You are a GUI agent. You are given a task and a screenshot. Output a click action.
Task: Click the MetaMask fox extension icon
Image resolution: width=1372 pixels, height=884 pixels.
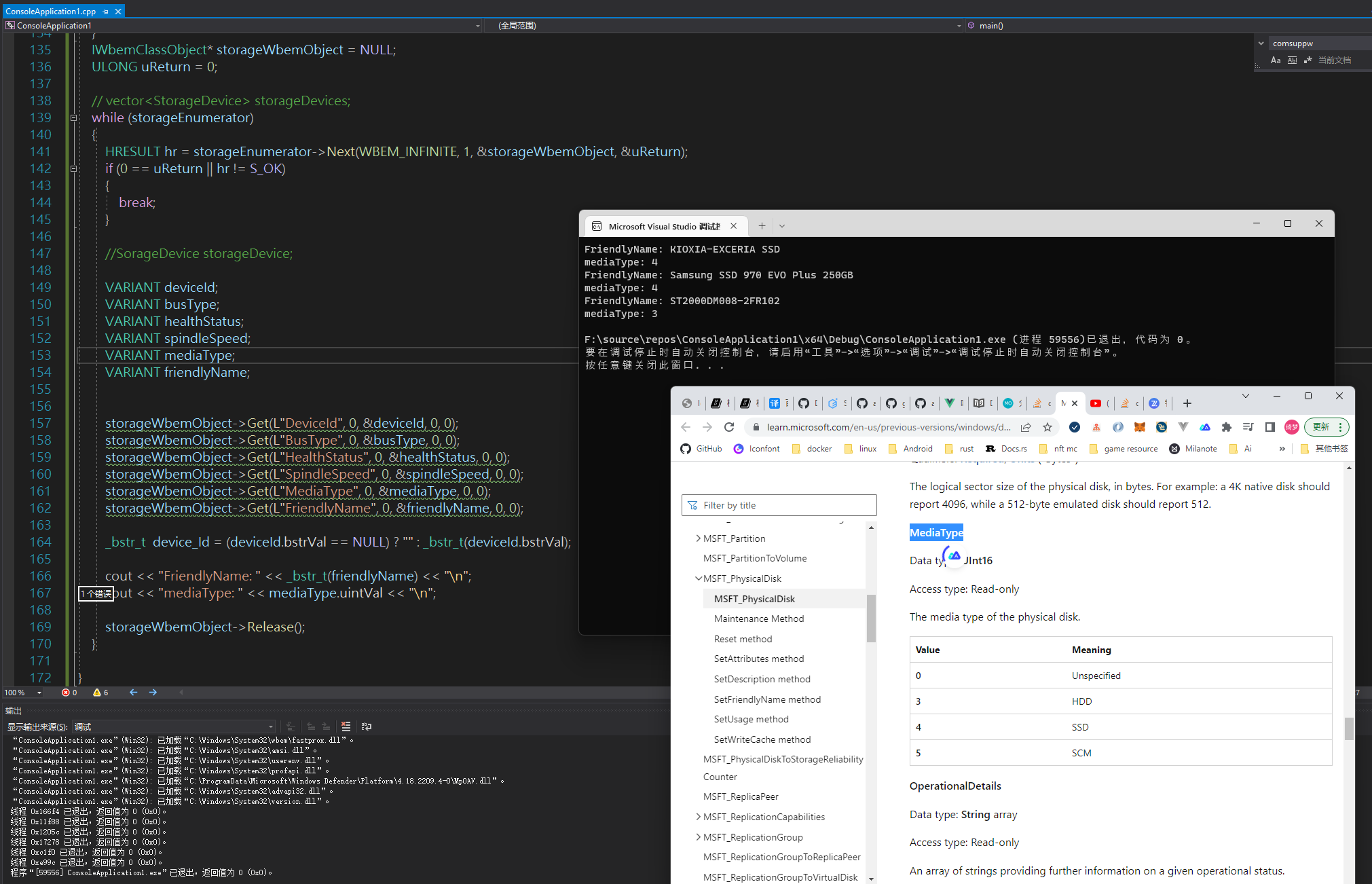1140,427
